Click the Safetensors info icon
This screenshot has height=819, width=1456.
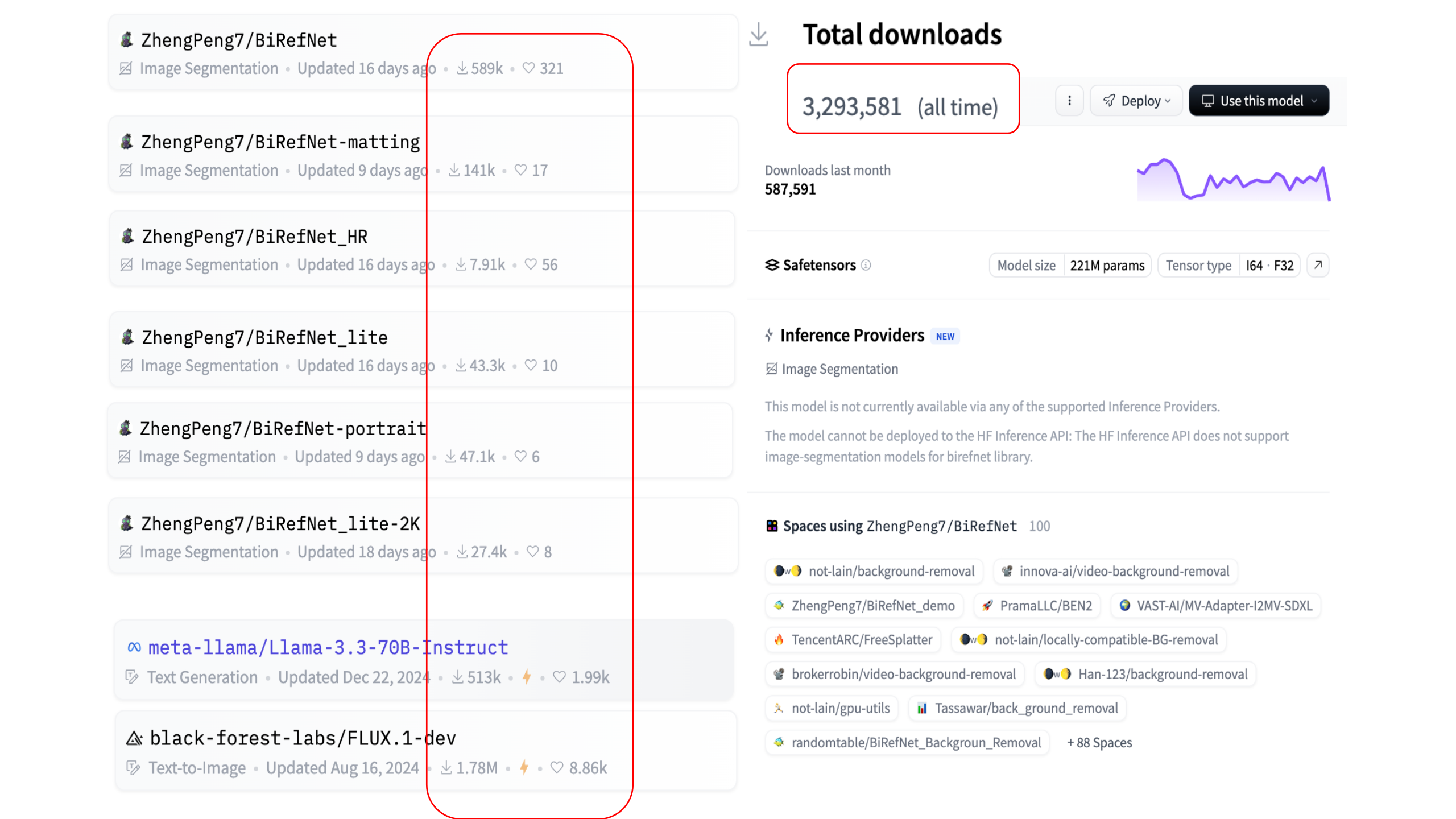click(x=866, y=265)
